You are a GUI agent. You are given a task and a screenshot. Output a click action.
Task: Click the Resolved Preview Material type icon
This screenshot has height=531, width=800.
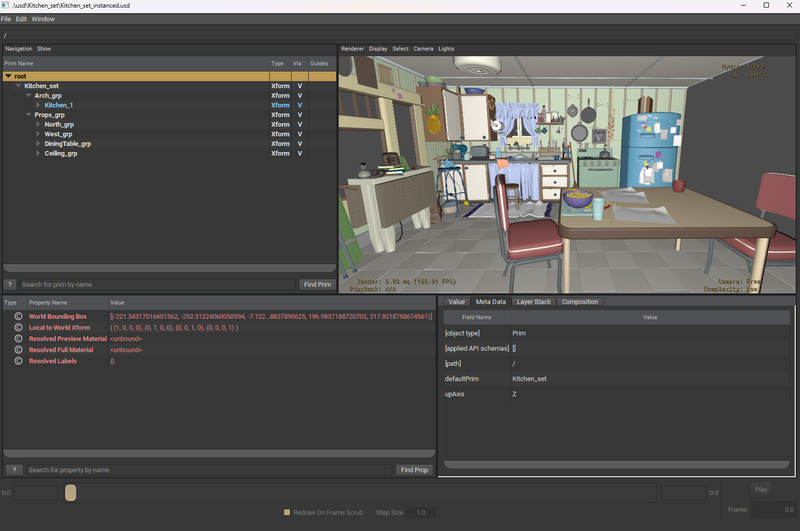[19, 339]
